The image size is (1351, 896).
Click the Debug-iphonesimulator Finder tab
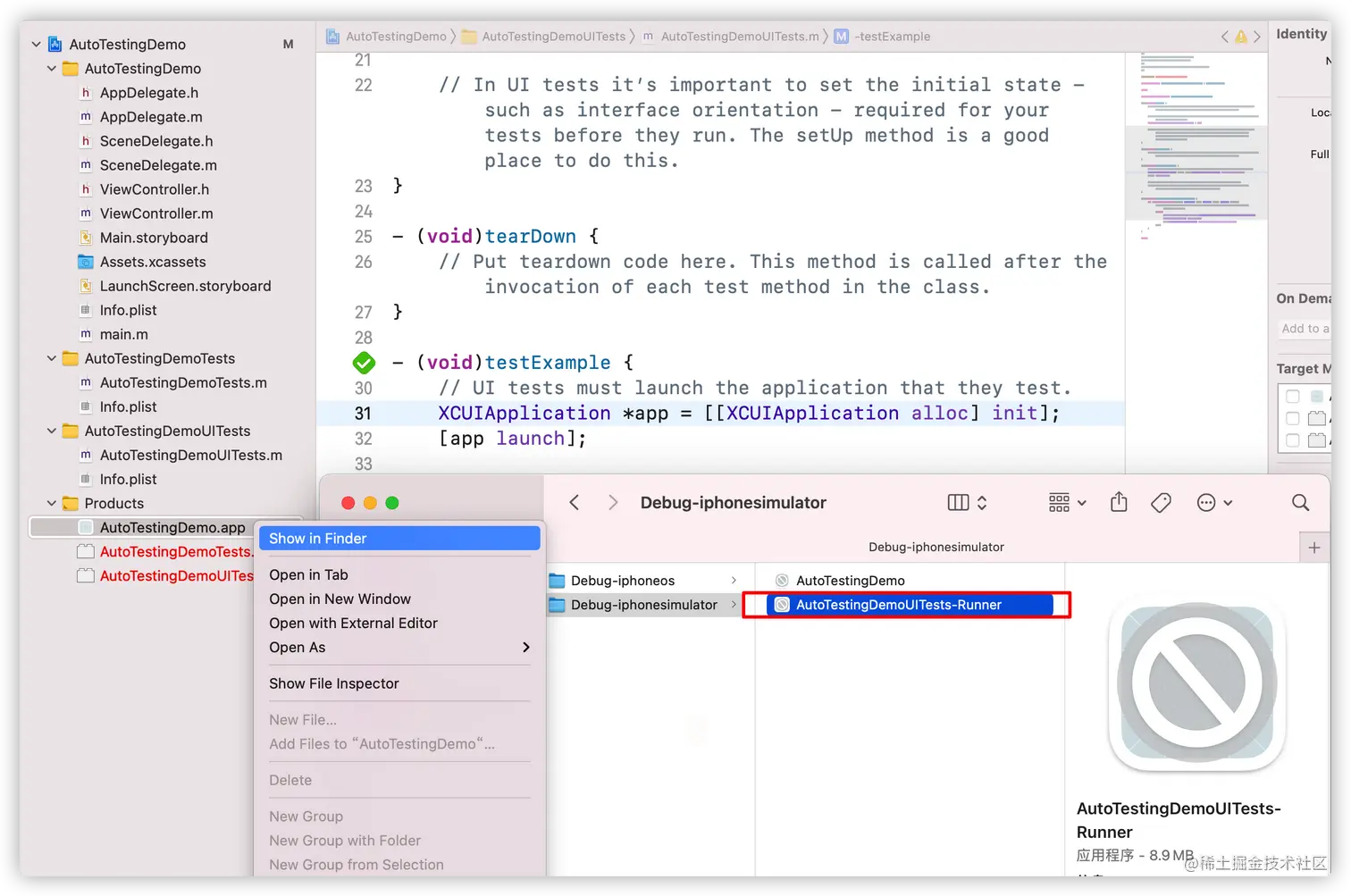point(936,548)
